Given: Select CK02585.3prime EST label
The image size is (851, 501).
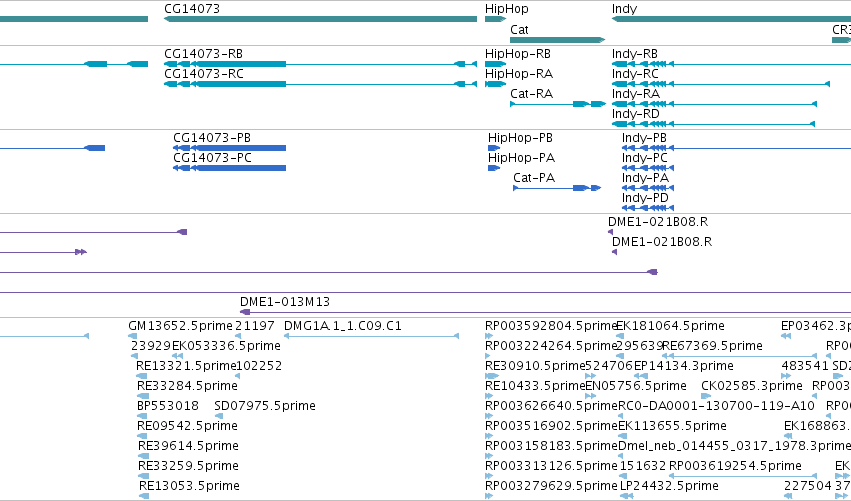Looking at the screenshot, I should coord(752,386).
